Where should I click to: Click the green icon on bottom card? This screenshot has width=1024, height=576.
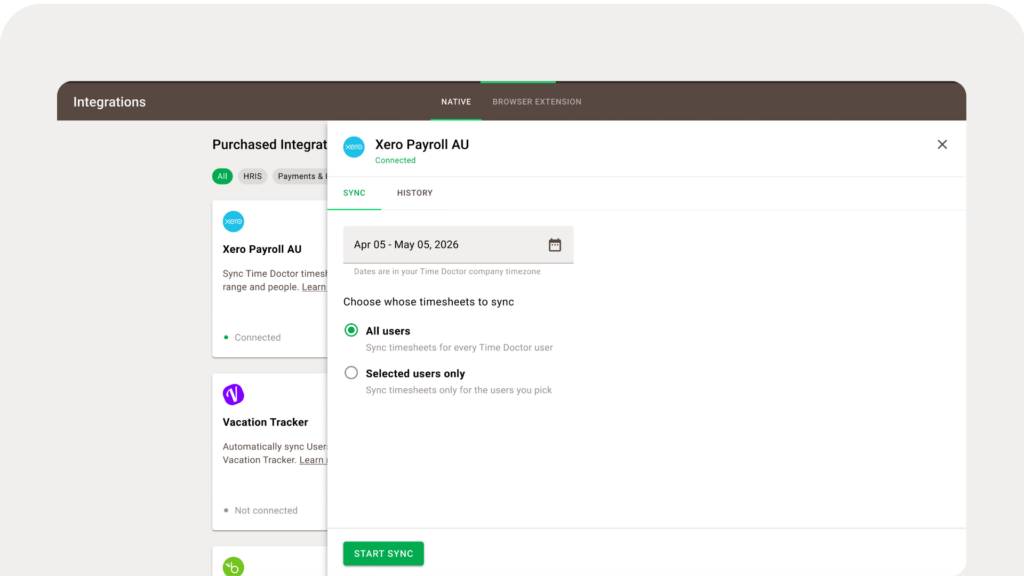[233, 566]
